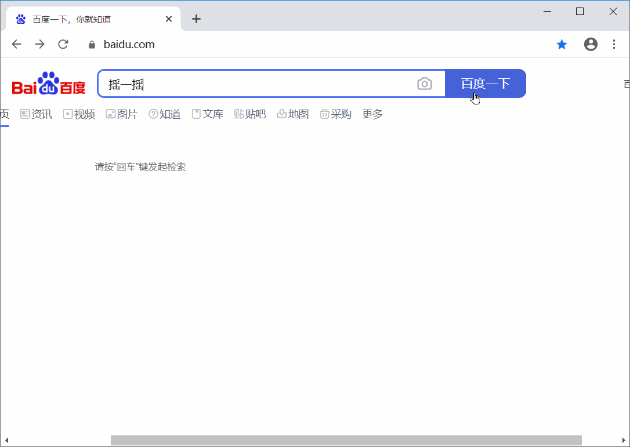Switch to the 图片 images tab
Image resolution: width=630 pixels, height=447 pixels.
point(122,114)
